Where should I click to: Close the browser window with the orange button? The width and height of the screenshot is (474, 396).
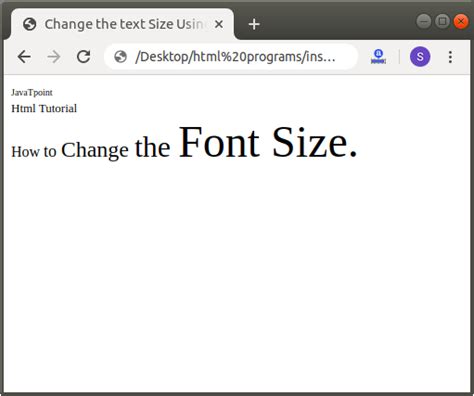pyautogui.click(x=461, y=22)
